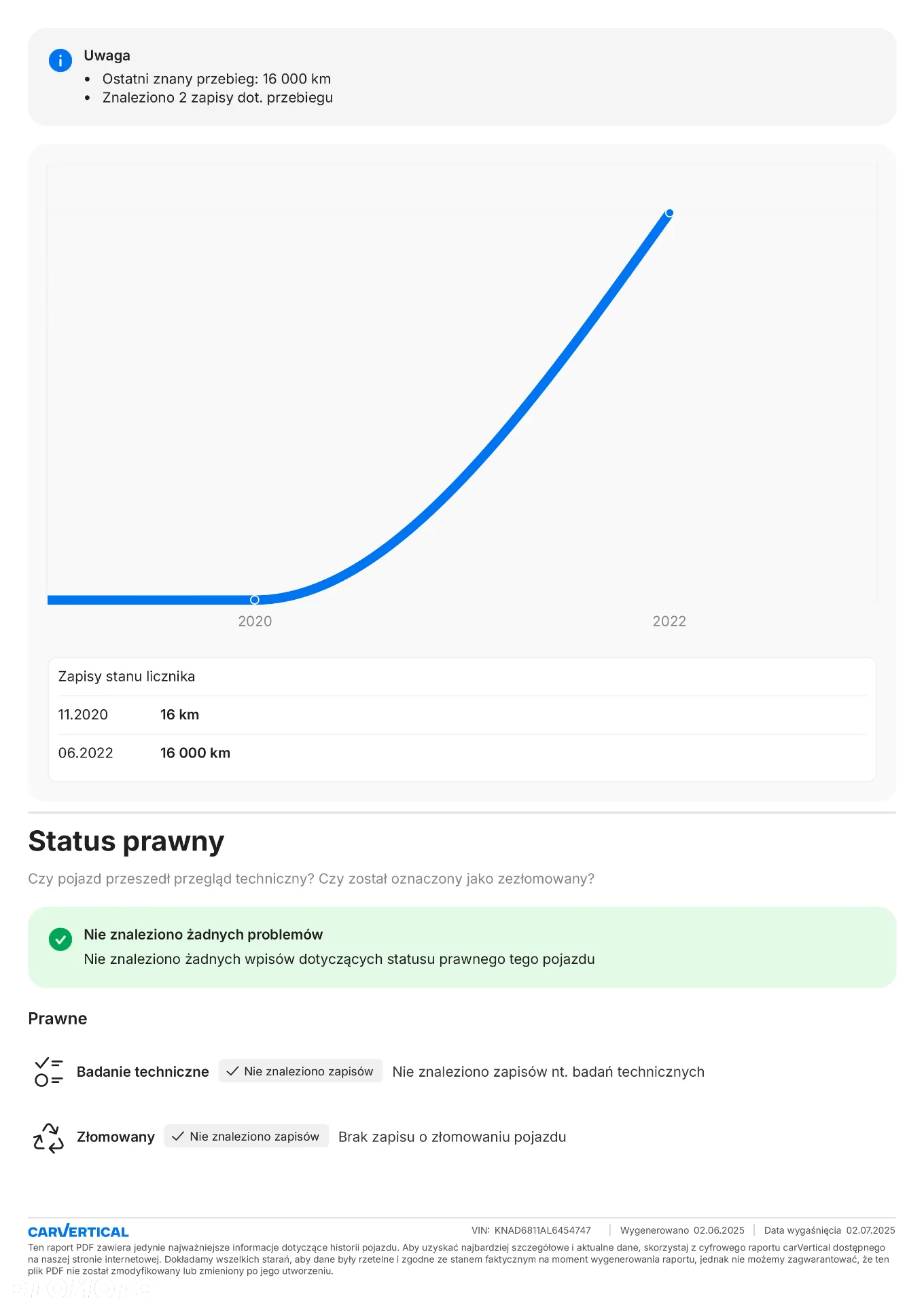Click the Status prawny heading
This screenshot has width=924, height=1305.
pyautogui.click(x=126, y=841)
